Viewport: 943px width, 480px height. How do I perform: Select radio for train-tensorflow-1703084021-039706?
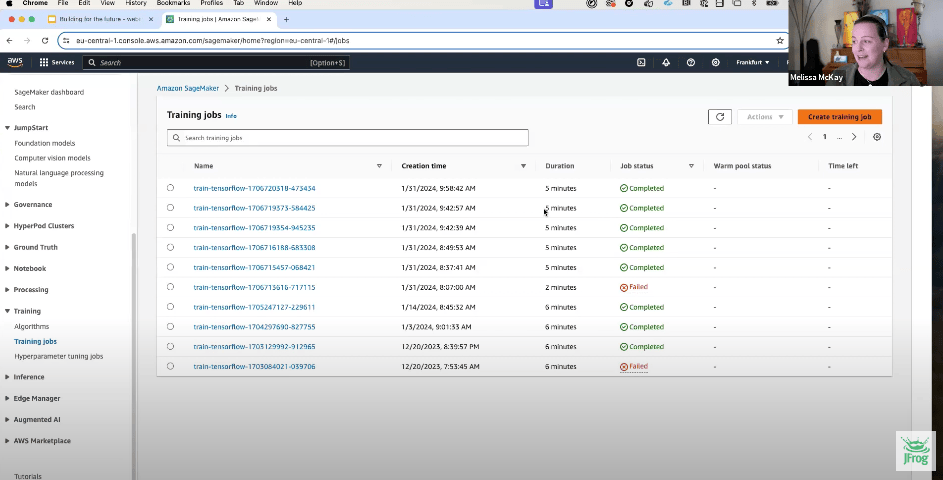[x=170, y=366]
